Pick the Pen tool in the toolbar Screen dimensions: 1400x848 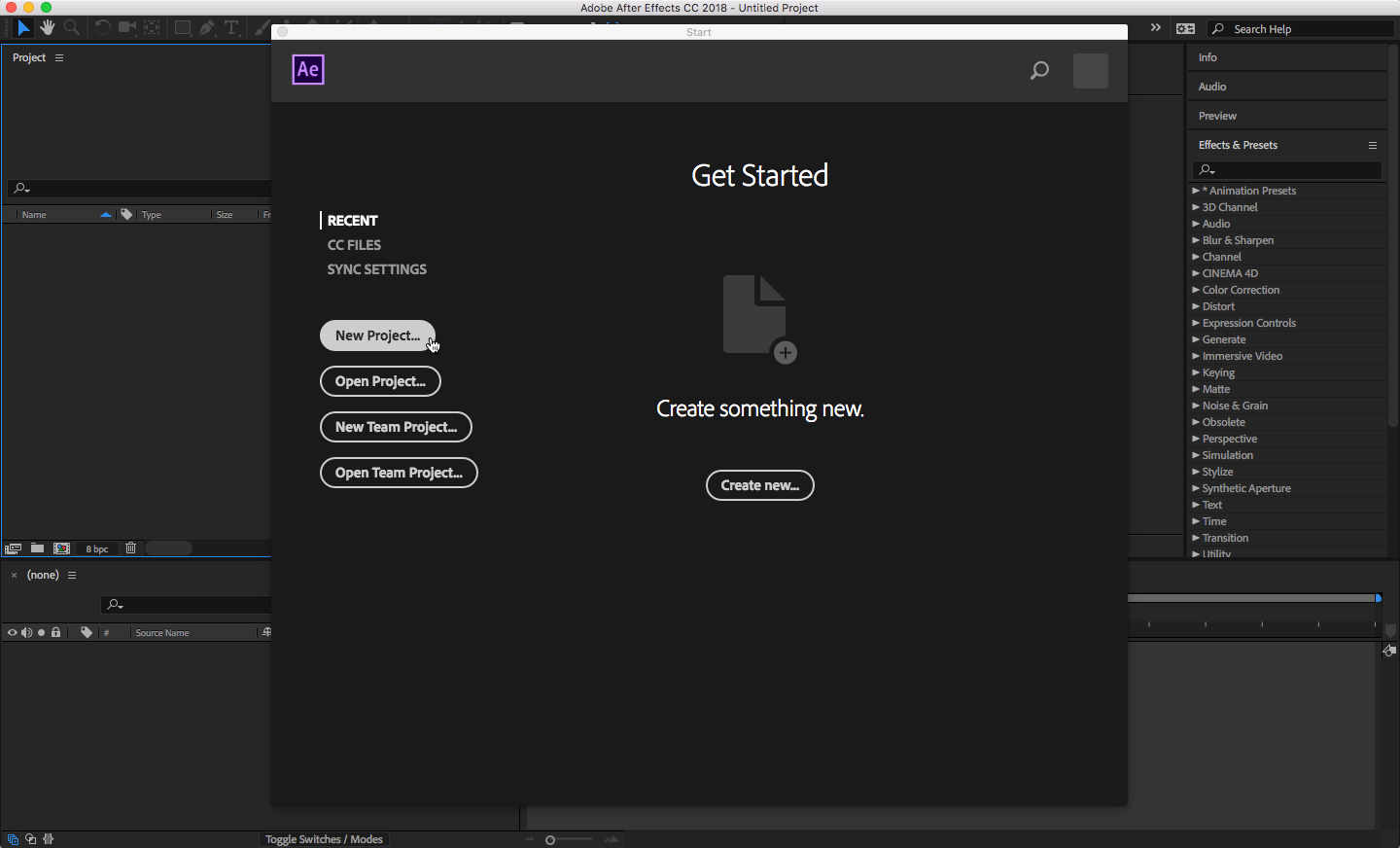tap(207, 27)
